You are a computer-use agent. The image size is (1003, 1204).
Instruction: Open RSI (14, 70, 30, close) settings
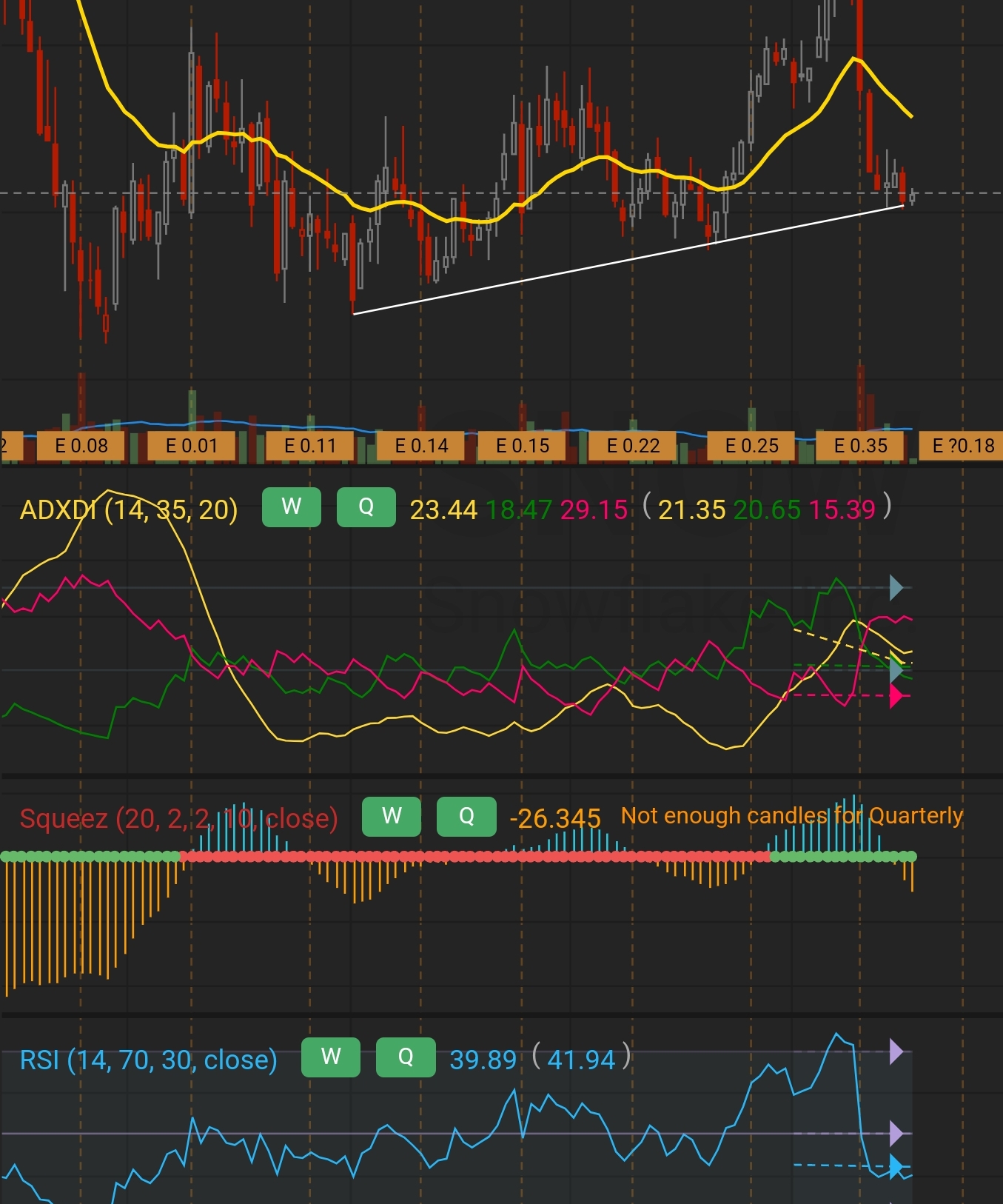[x=148, y=1060]
